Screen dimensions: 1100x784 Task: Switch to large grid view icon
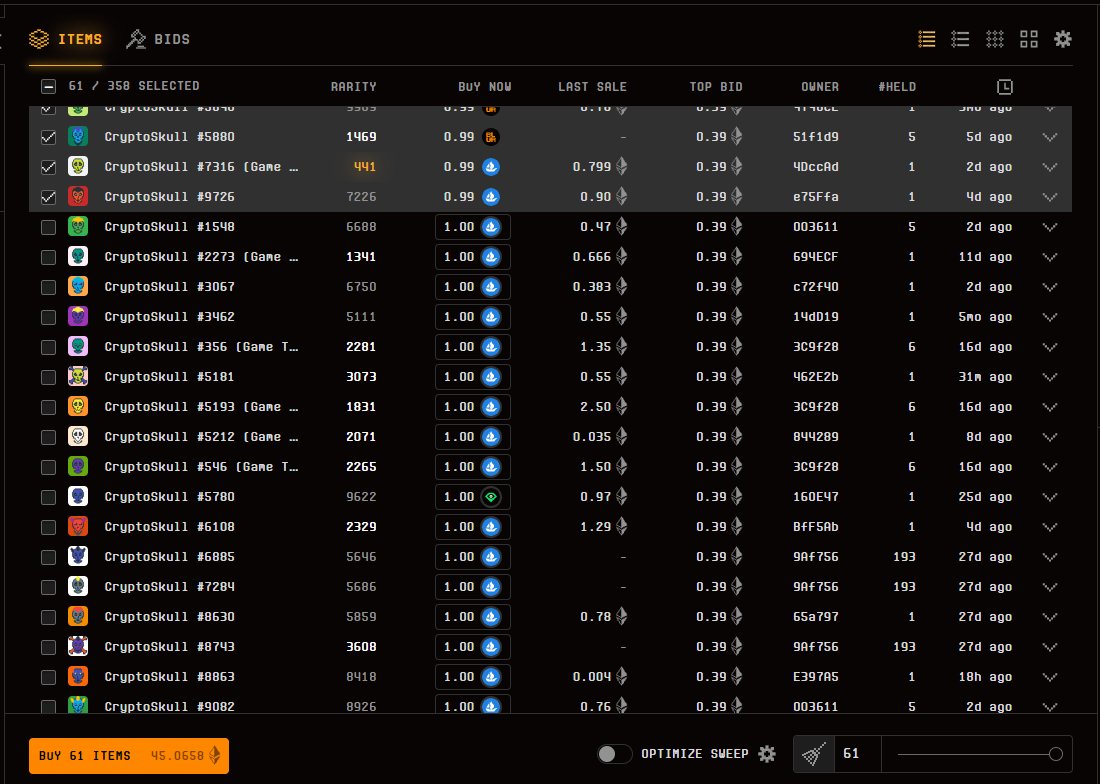[x=1029, y=39]
